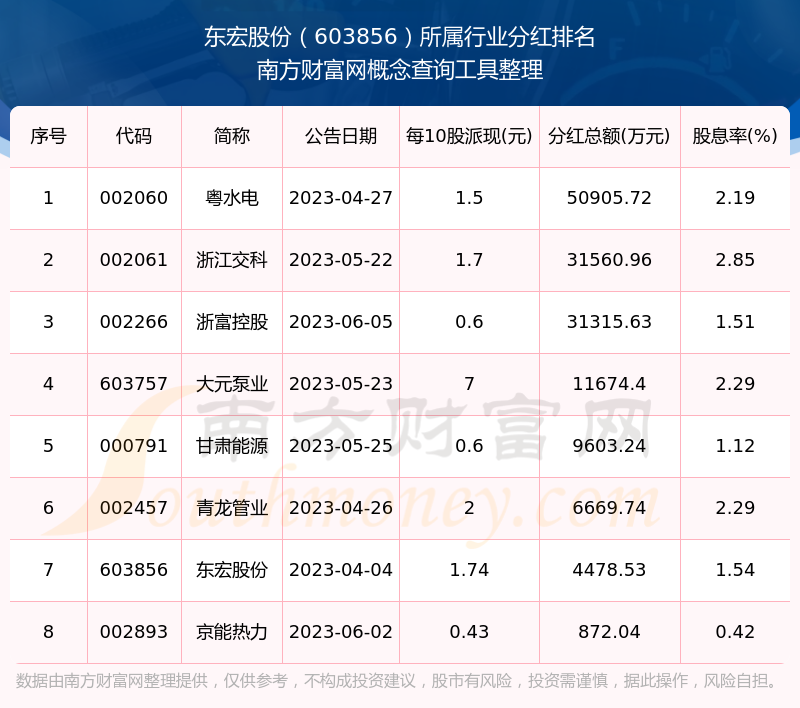Screen dimensions: 800x708
Task: Click dividend yield 1.12
Action: click(x=735, y=446)
